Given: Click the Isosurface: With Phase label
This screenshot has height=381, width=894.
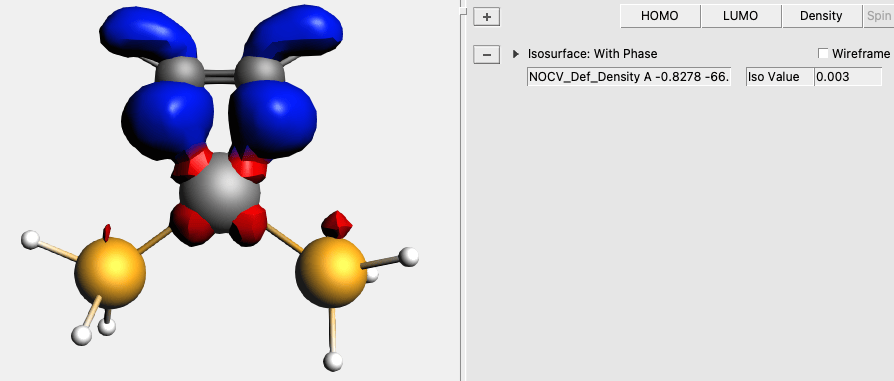Looking at the screenshot, I should 592,54.
